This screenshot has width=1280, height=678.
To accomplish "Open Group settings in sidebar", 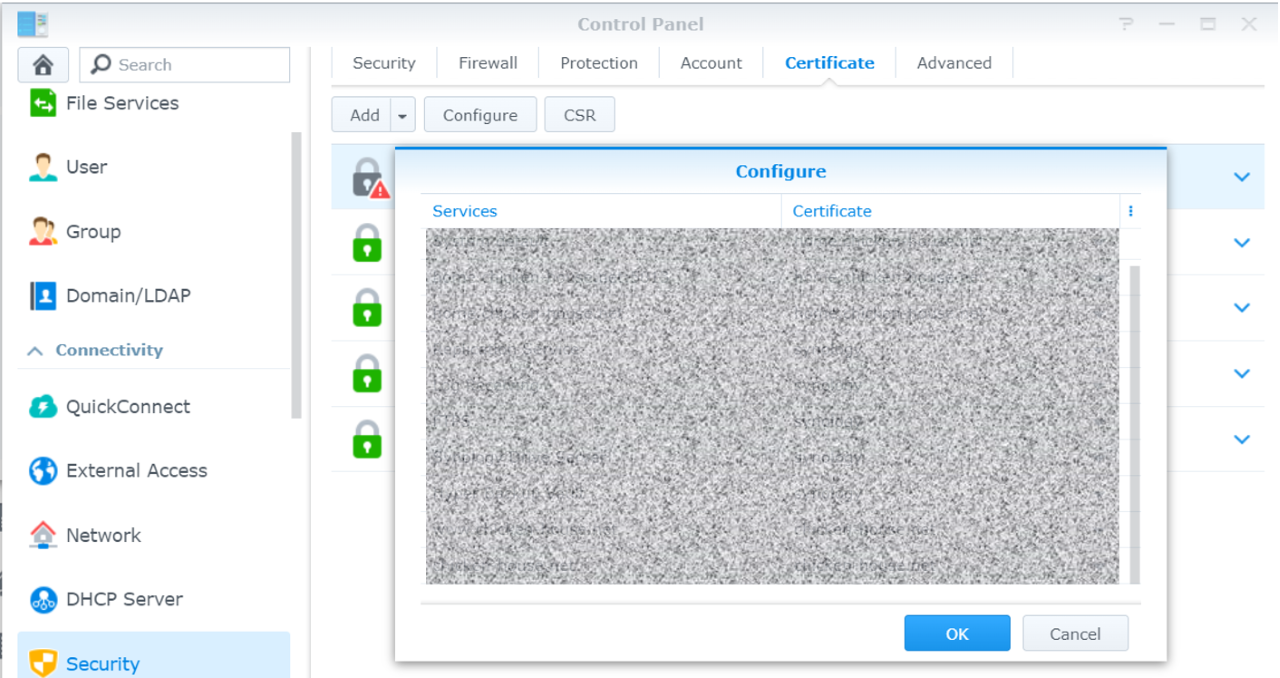I will coord(92,232).
